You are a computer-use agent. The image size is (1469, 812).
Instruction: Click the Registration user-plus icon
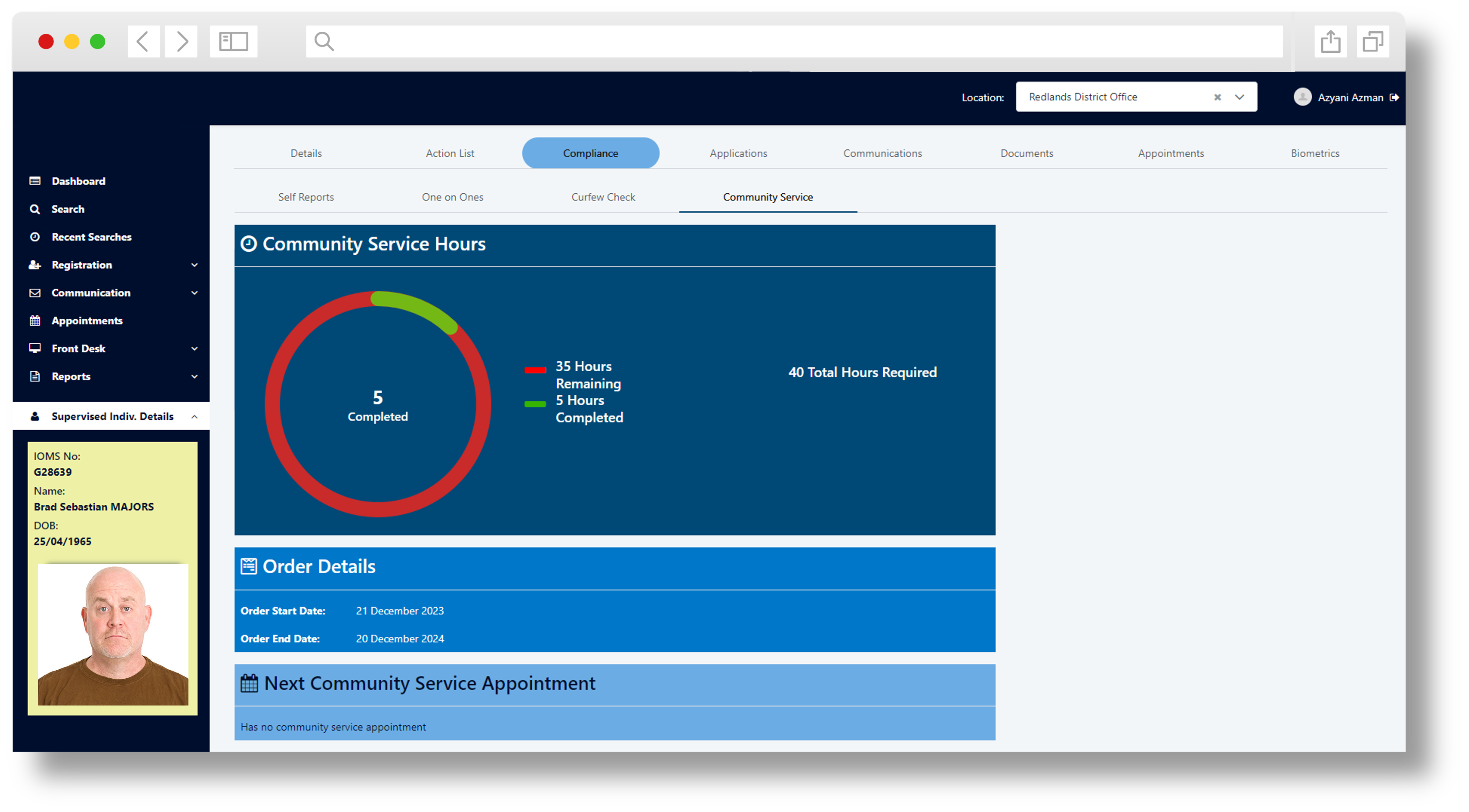tap(35, 265)
